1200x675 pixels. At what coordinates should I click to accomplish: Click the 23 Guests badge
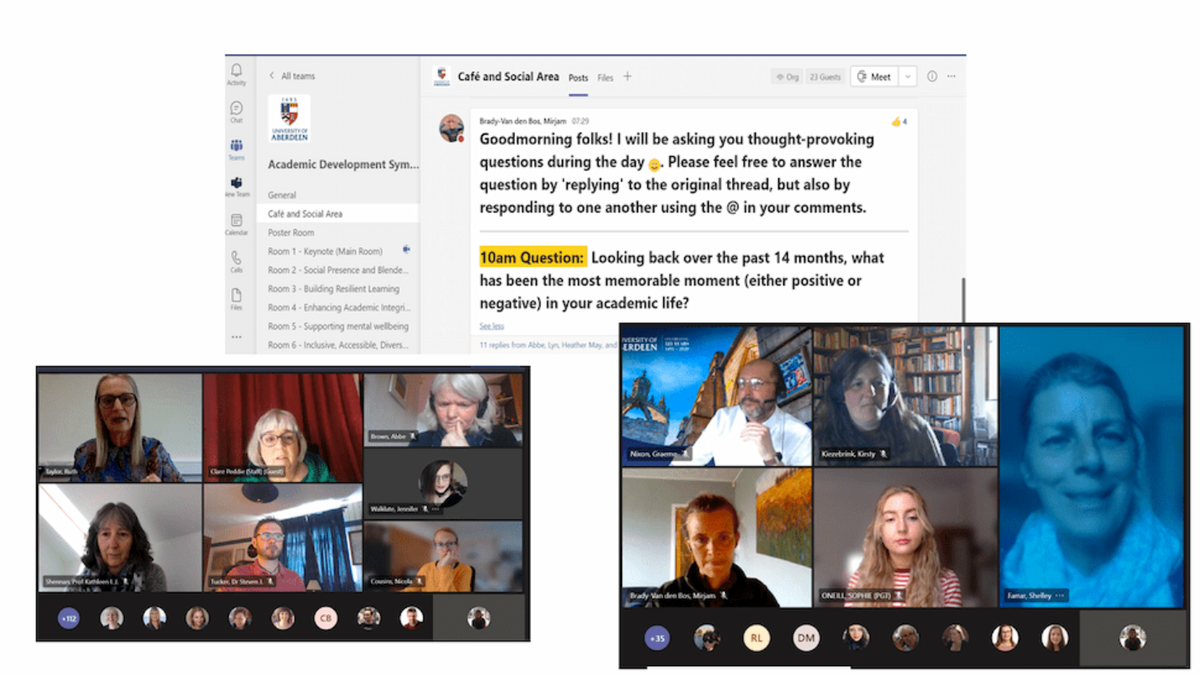(825, 76)
